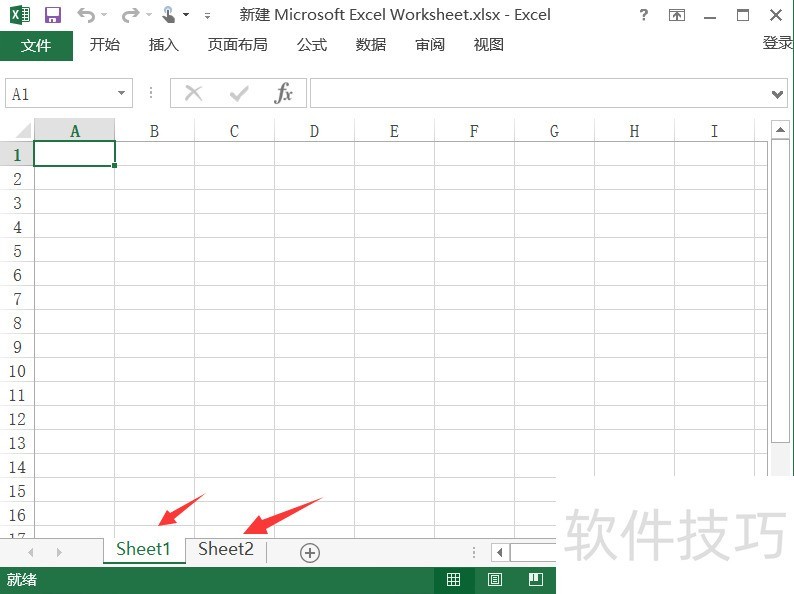Switch to the 开始 ribbon tab
The height and width of the screenshot is (594, 794).
click(105, 45)
